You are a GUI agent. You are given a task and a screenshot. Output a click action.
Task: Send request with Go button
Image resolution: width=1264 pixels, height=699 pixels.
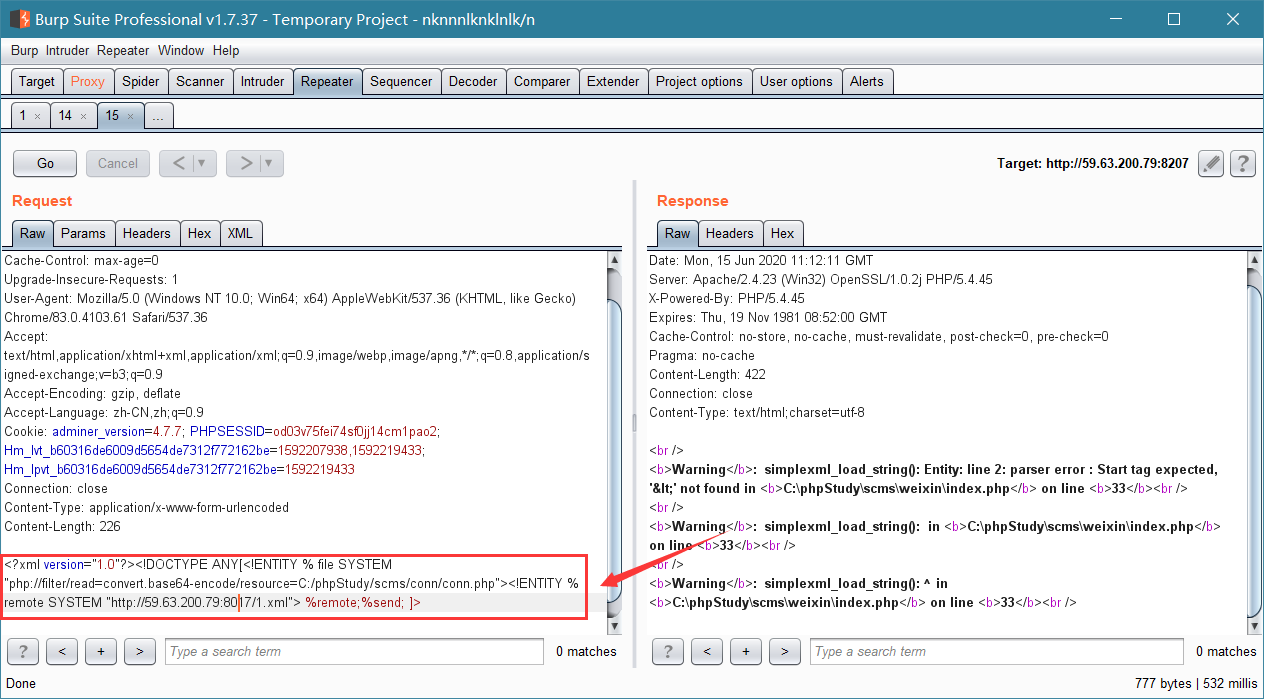coord(45,163)
